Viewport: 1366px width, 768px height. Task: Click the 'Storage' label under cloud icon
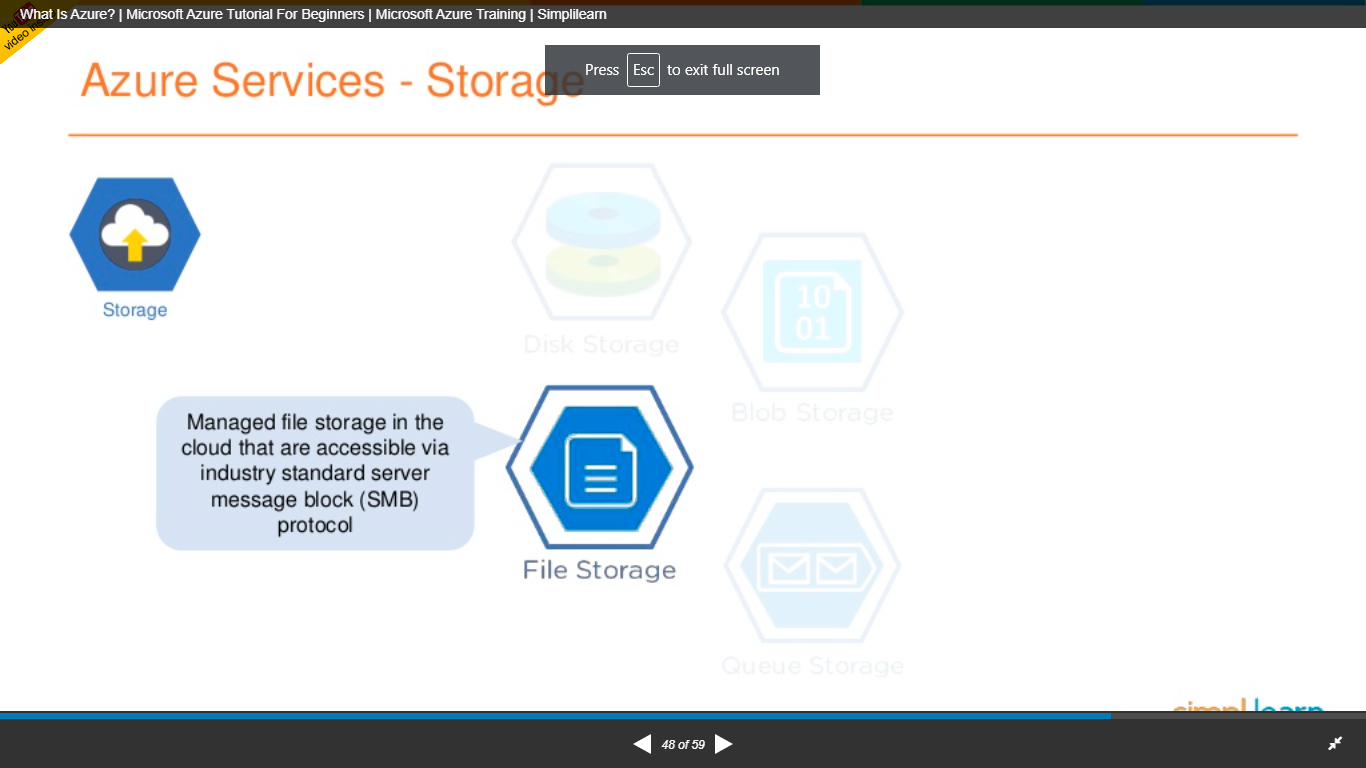135,310
